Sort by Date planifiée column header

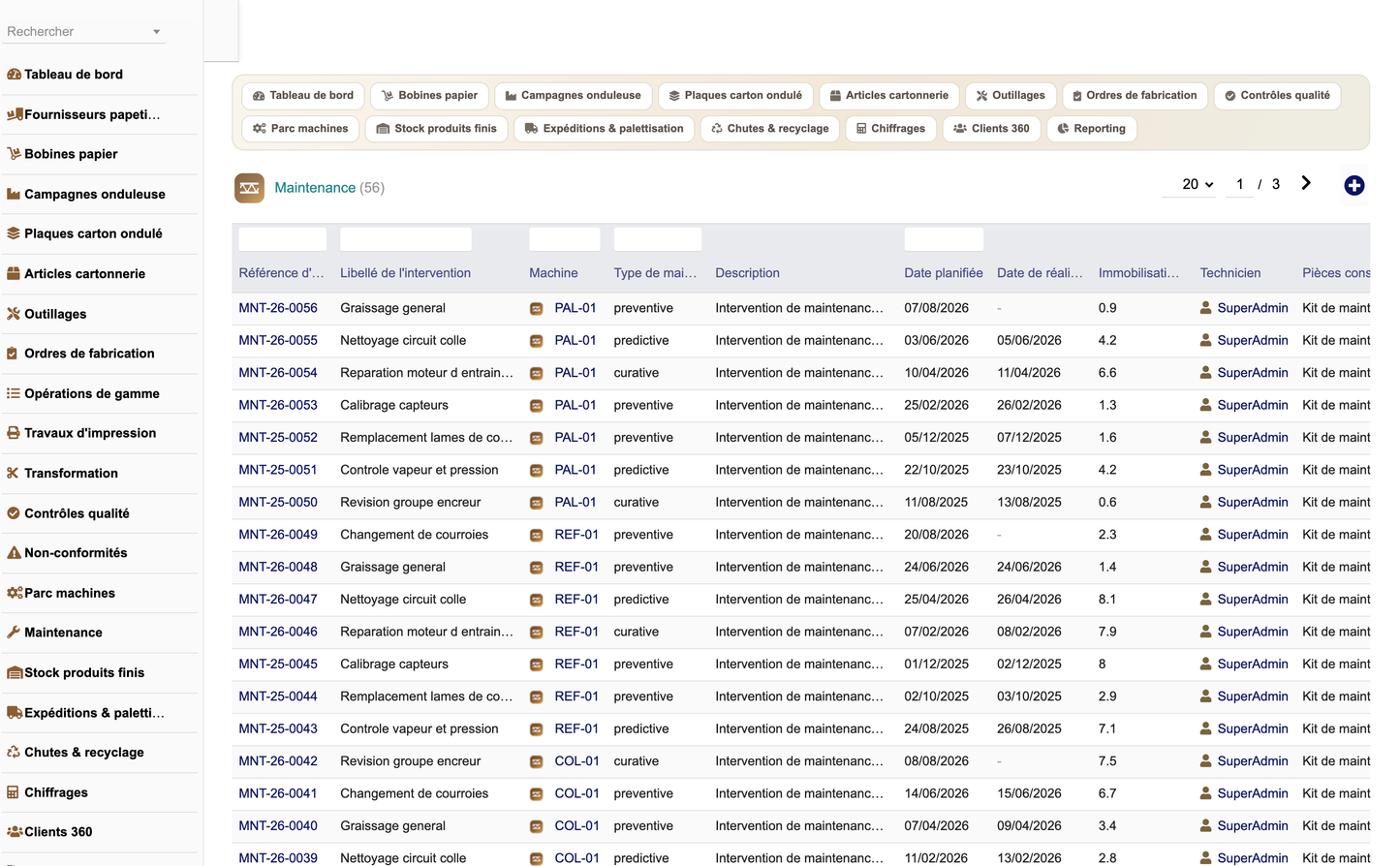[x=944, y=273]
